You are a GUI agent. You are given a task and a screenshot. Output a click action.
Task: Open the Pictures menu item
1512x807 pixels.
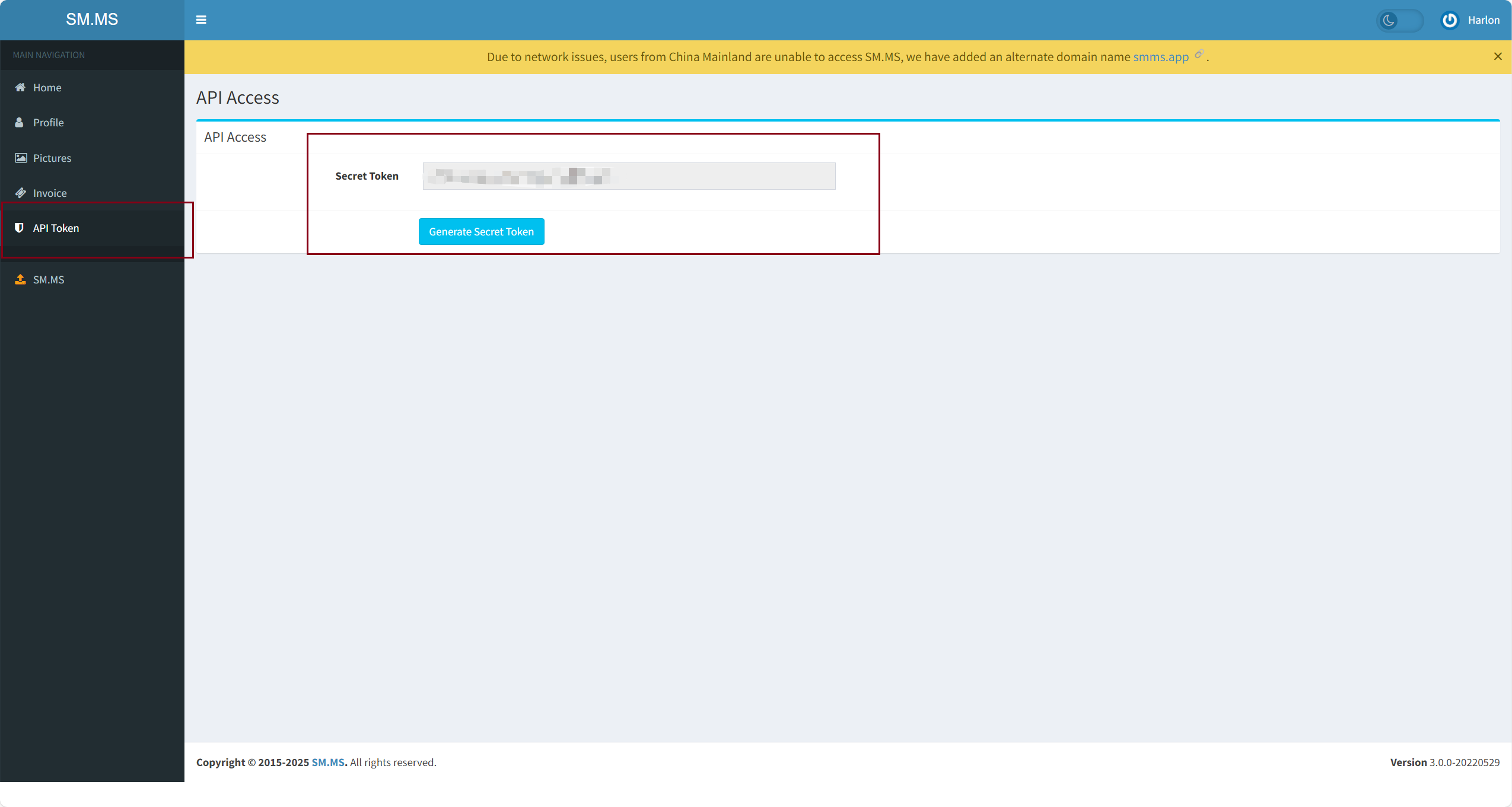pos(52,158)
